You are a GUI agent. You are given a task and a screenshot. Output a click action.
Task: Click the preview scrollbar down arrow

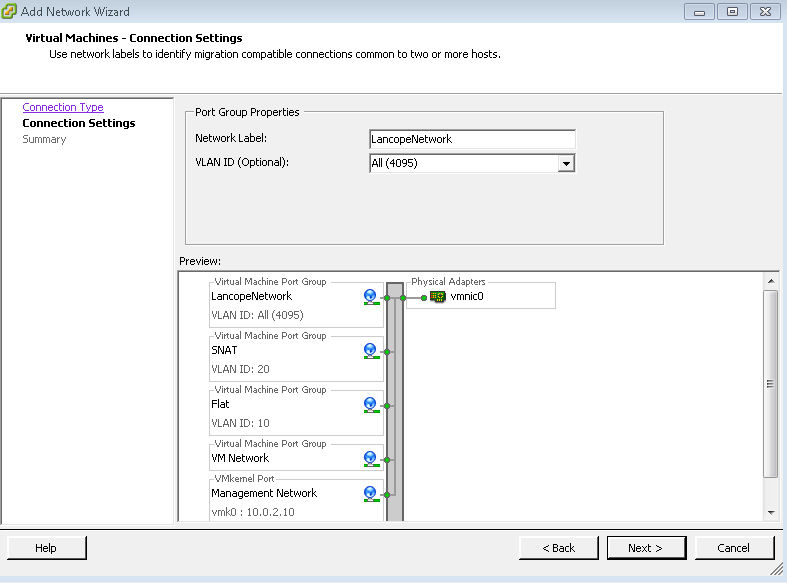click(770, 512)
